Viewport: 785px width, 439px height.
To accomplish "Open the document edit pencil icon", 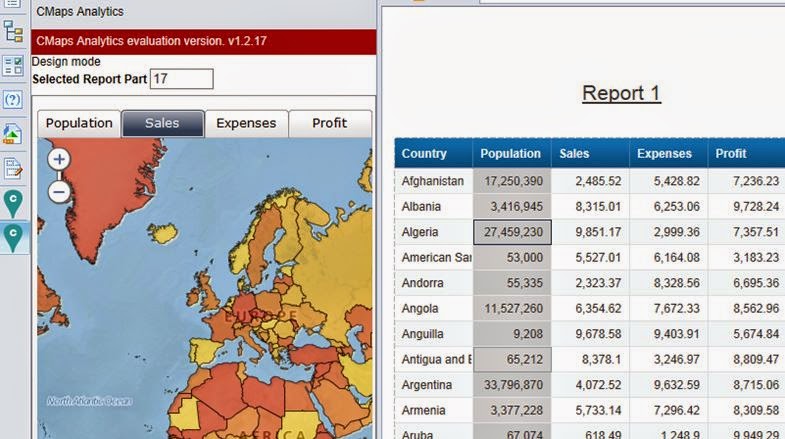I will coord(13,169).
